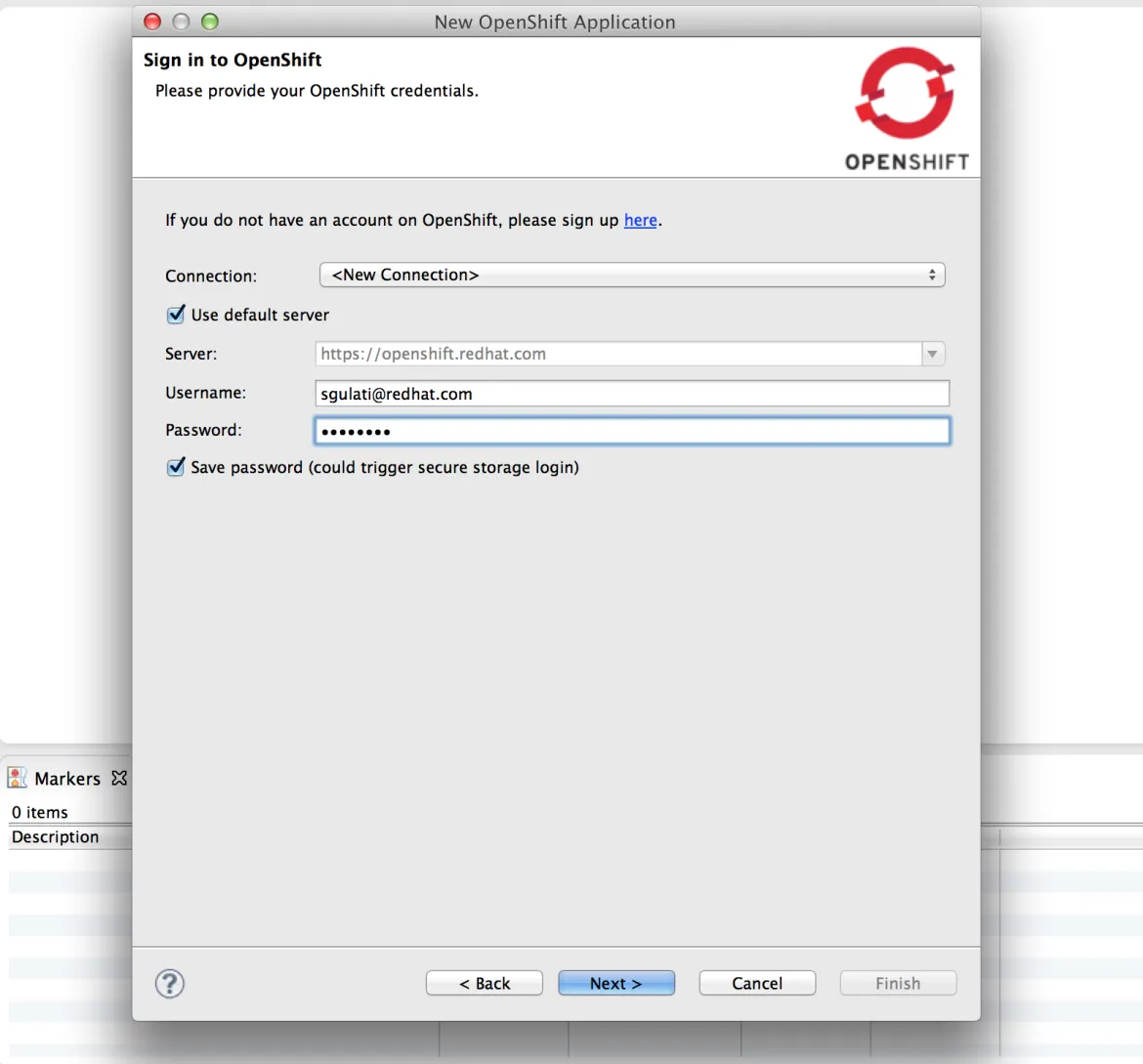Image resolution: width=1143 pixels, height=1064 pixels.
Task: Go to Next wizard page
Action: click(616, 983)
